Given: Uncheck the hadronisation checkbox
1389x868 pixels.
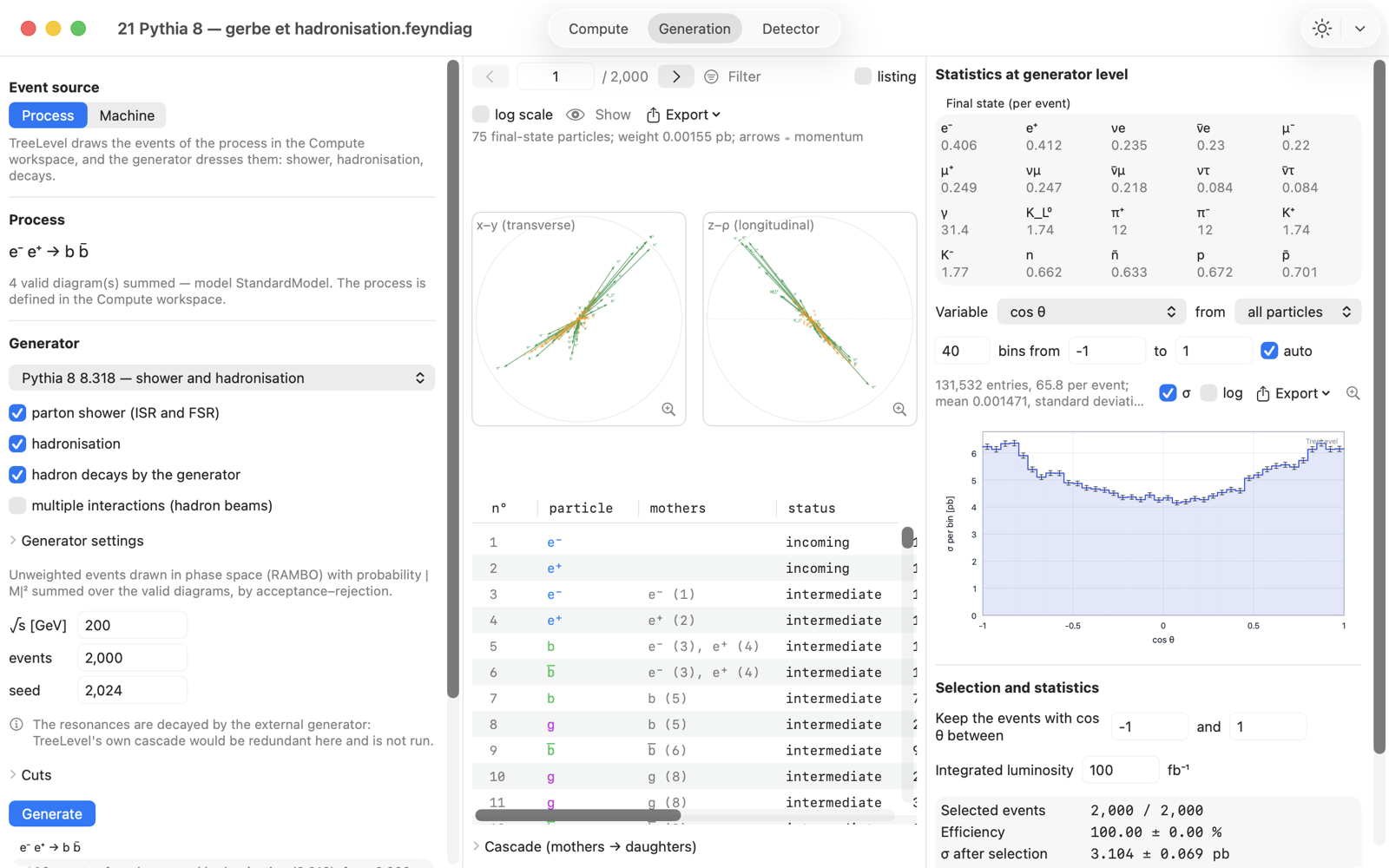Looking at the screenshot, I should 17,444.
